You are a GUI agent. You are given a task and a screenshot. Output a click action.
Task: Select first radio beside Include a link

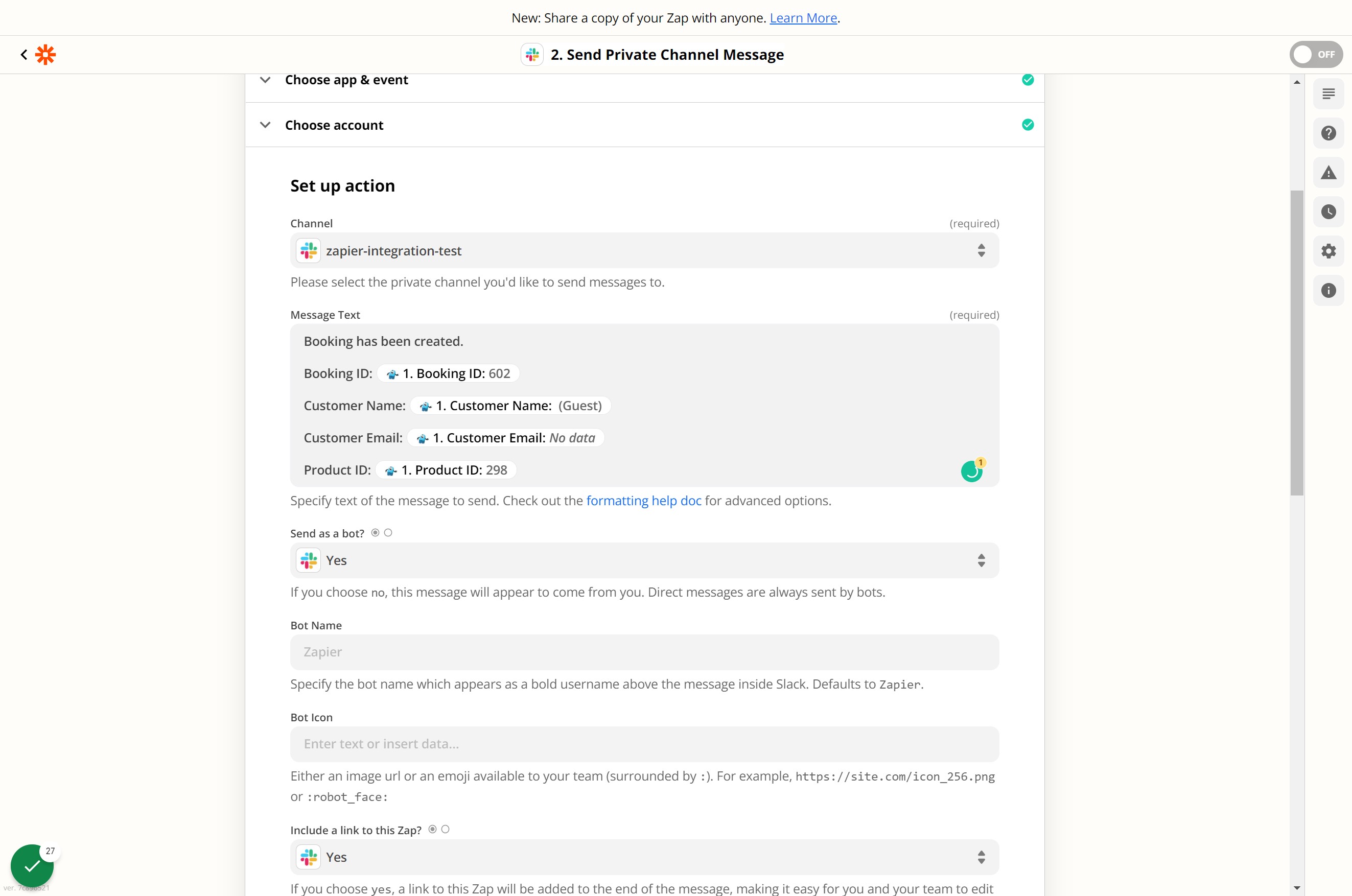[433, 829]
